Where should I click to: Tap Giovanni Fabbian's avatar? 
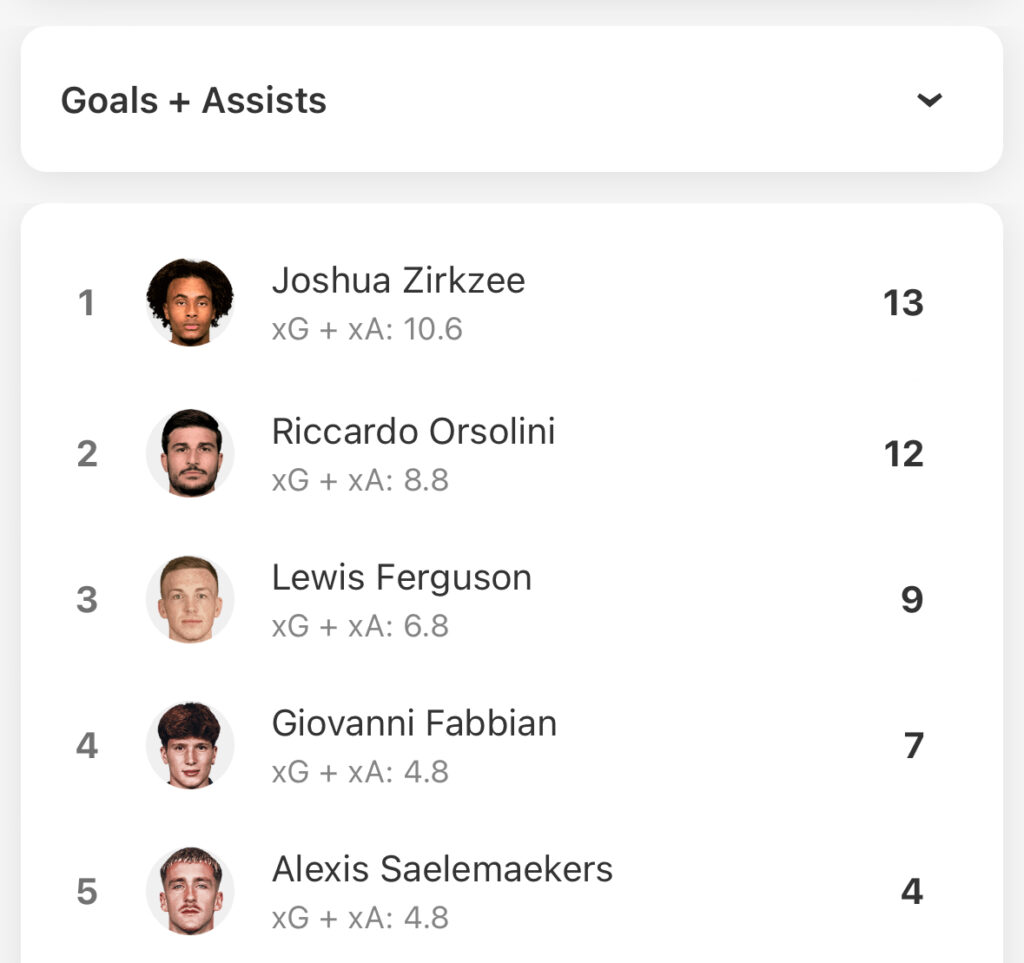coord(190,745)
